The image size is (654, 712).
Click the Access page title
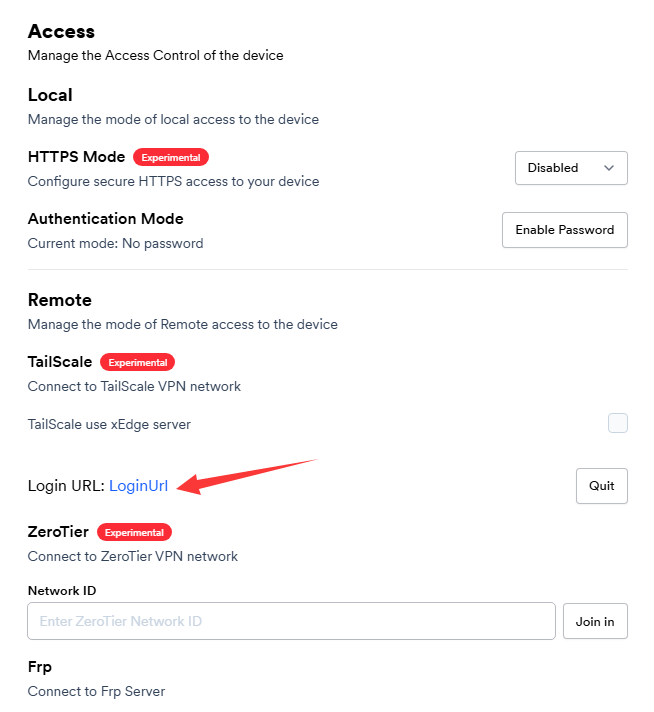point(60,31)
